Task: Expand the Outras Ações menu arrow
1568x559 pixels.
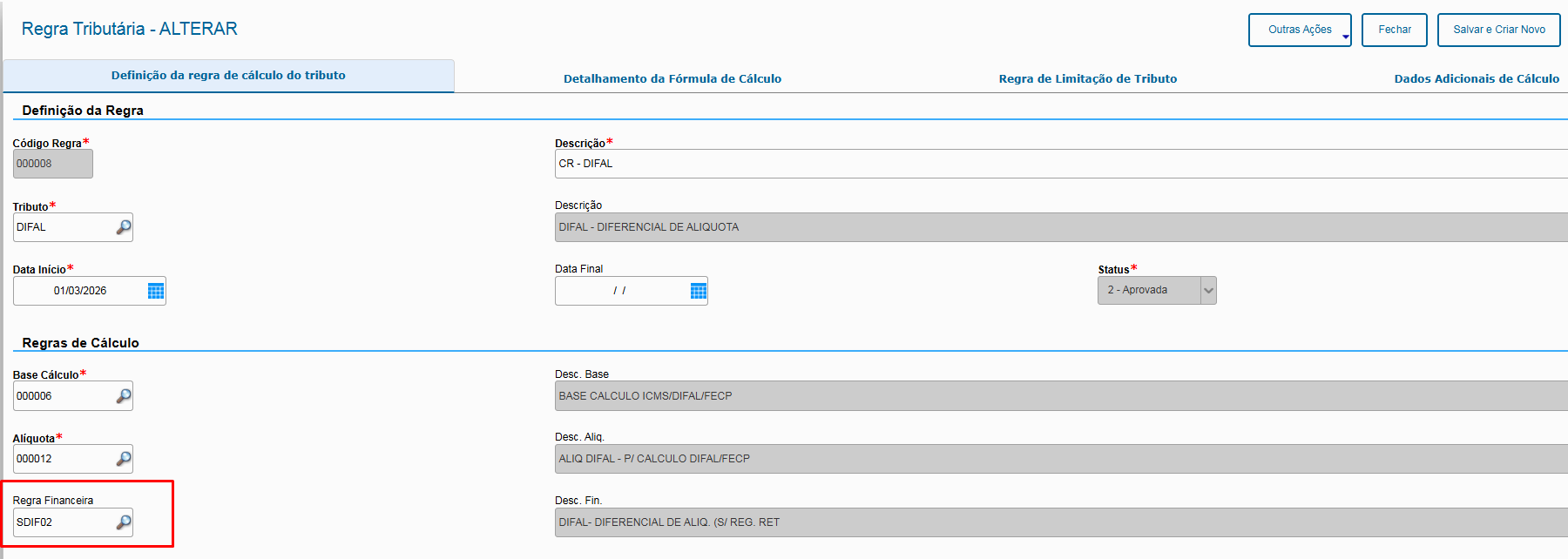Action: click(x=1345, y=37)
